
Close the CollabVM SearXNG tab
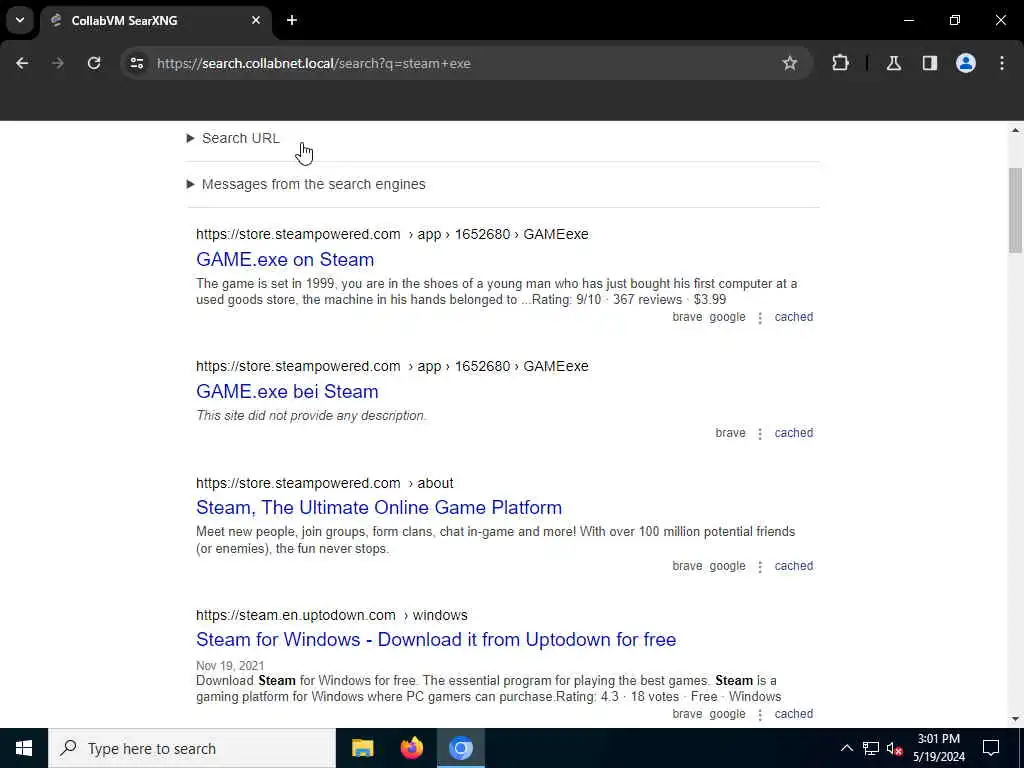pyautogui.click(x=256, y=20)
